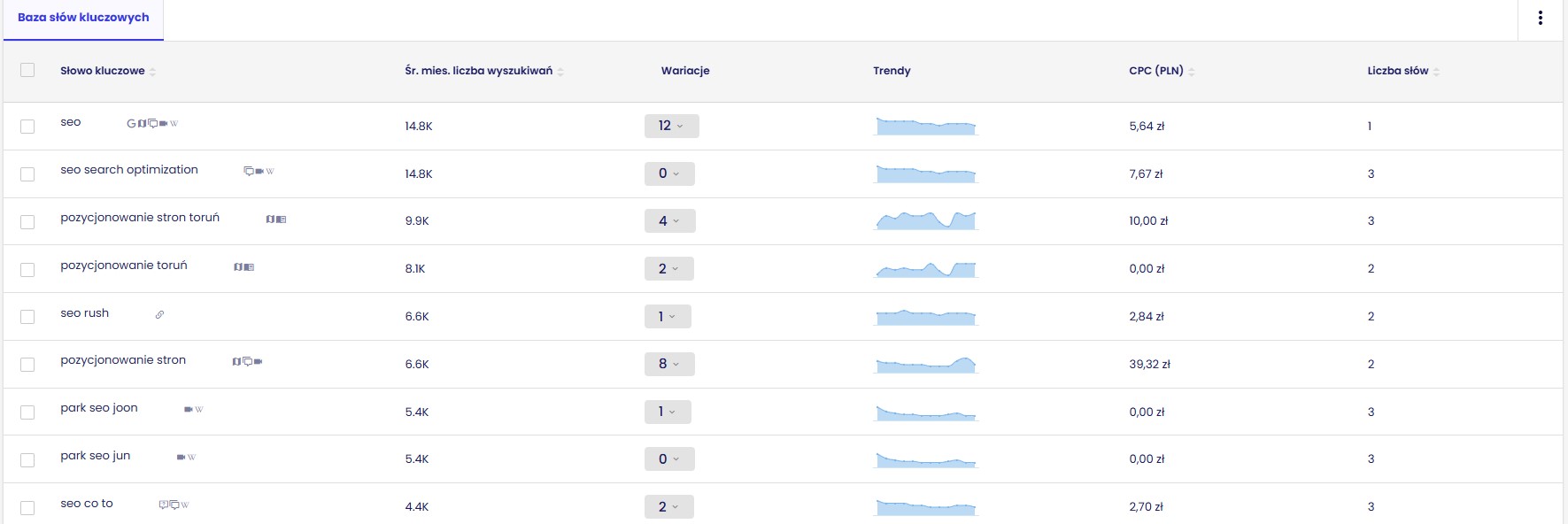Check the box for seo search optimization

pos(27,174)
